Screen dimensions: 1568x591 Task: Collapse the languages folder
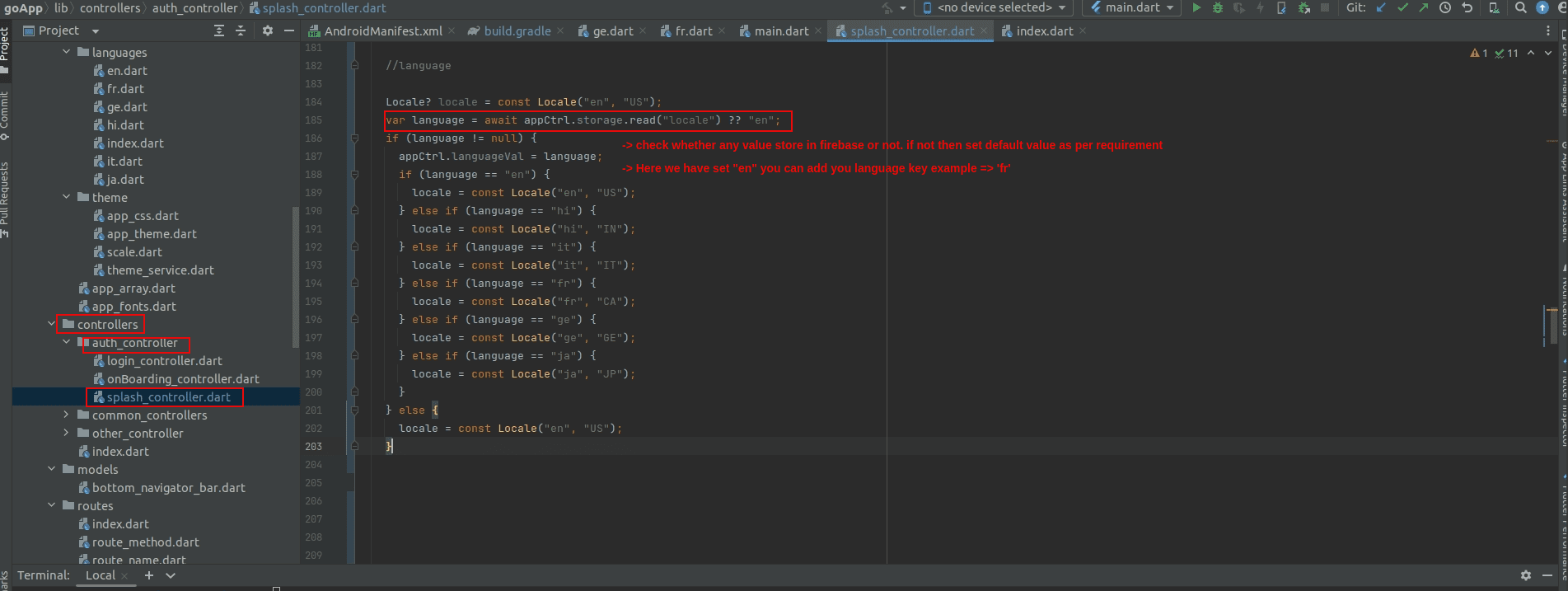coord(67,52)
